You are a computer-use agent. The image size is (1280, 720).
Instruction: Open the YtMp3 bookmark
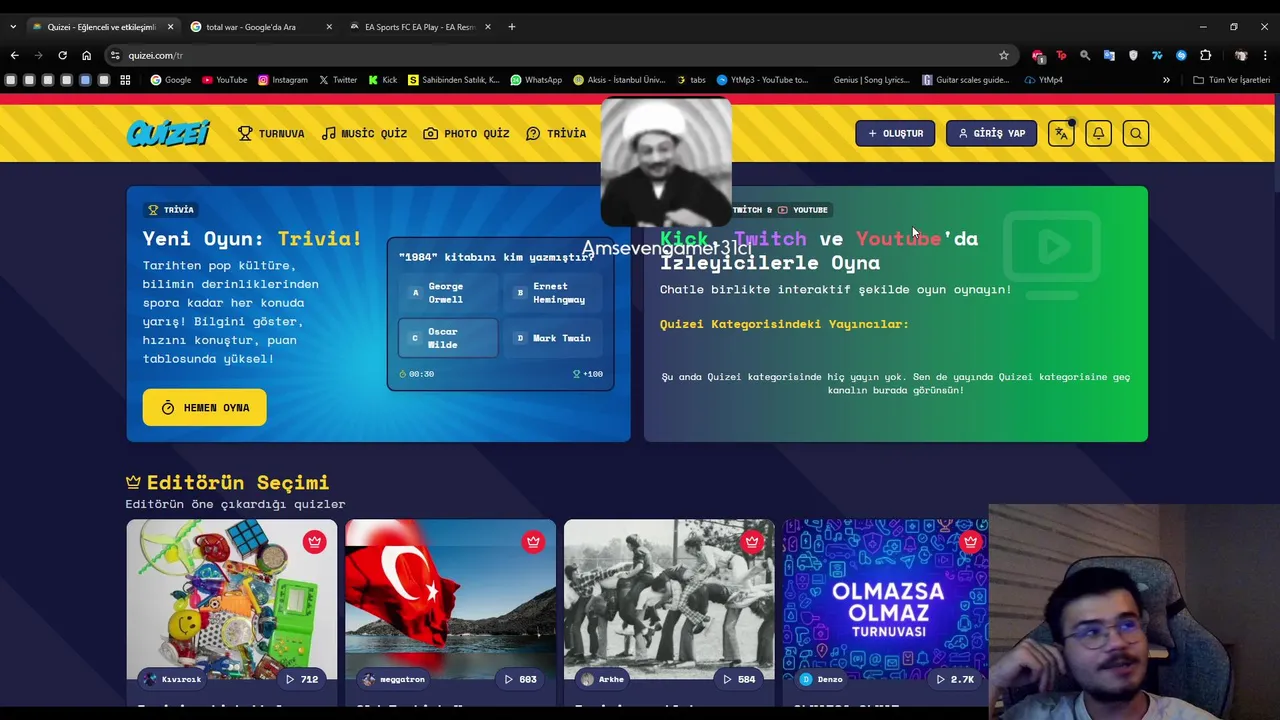click(x=763, y=80)
